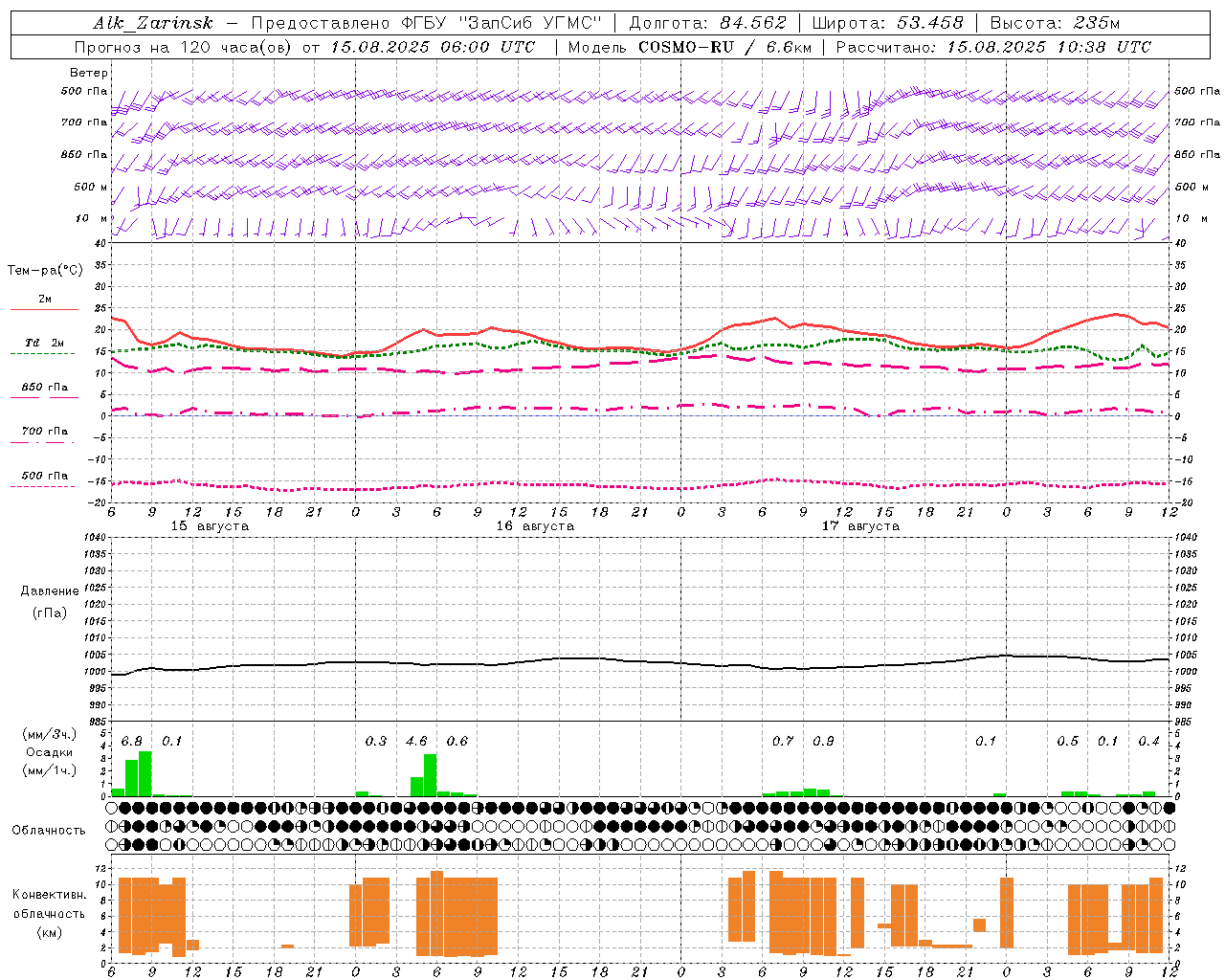Click the 850 гПа entry in temperature legend
The height and width of the screenshot is (980, 1225).
click(x=44, y=388)
